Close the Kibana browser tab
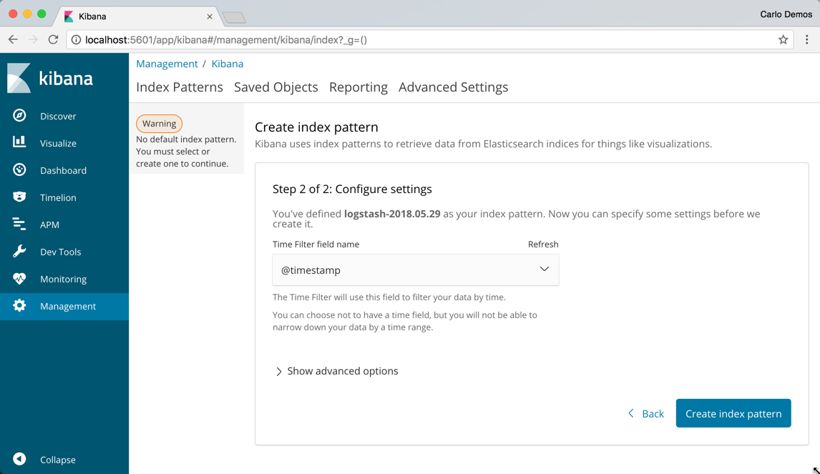Image resolution: width=820 pixels, height=474 pixels. pos(210,17)
